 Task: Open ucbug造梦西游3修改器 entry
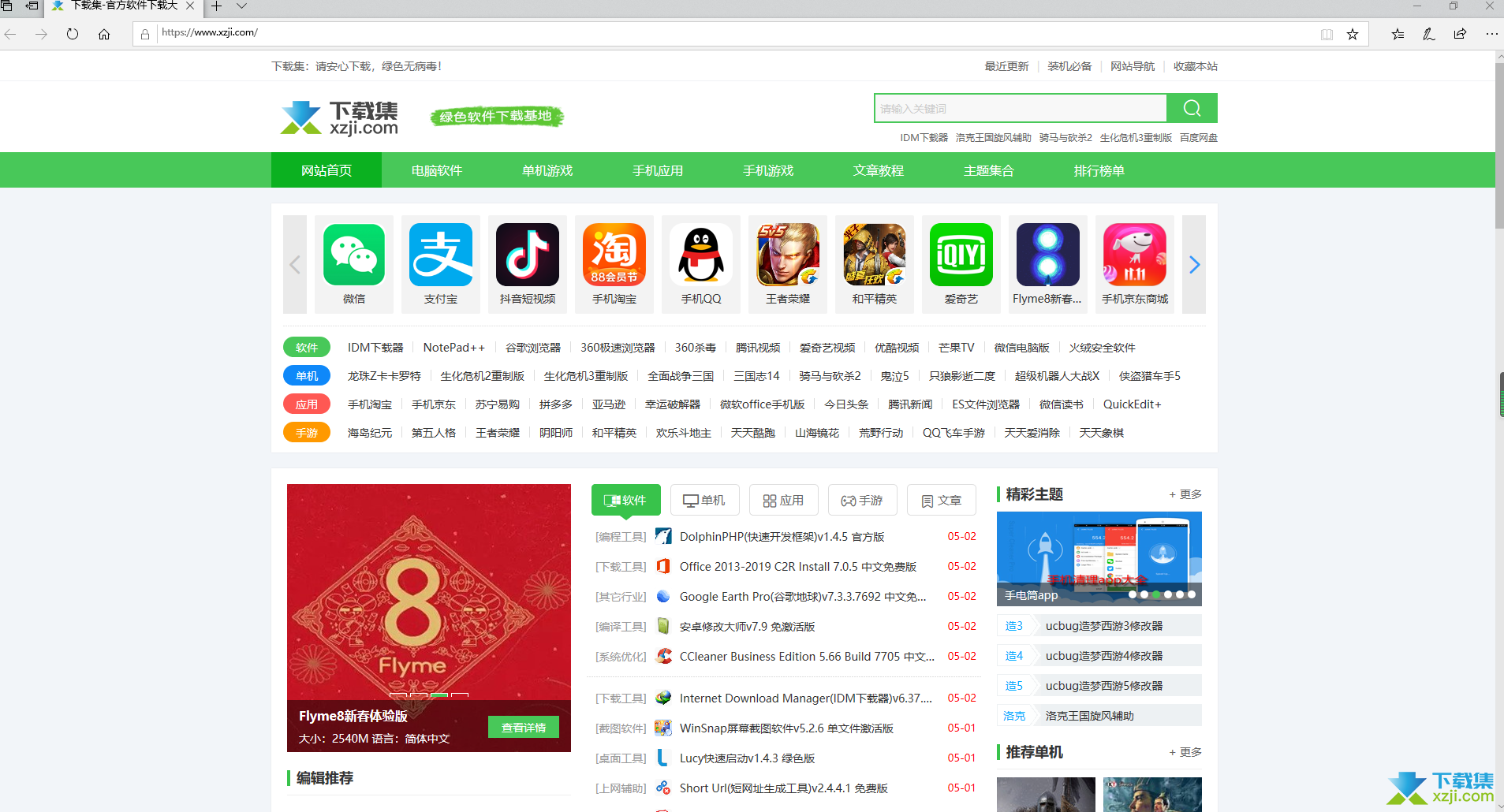pyautogui.click(x=1104, y=626)
